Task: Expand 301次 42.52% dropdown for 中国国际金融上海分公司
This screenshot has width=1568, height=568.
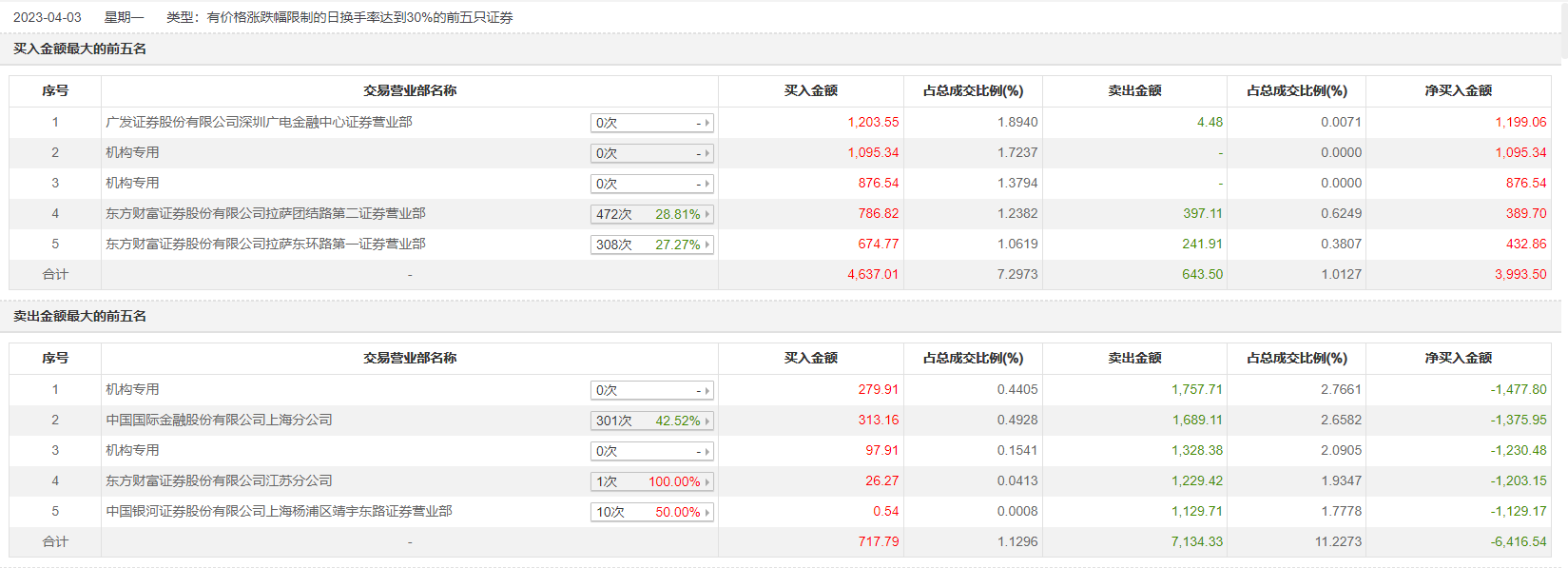Action: click(651, 421)
